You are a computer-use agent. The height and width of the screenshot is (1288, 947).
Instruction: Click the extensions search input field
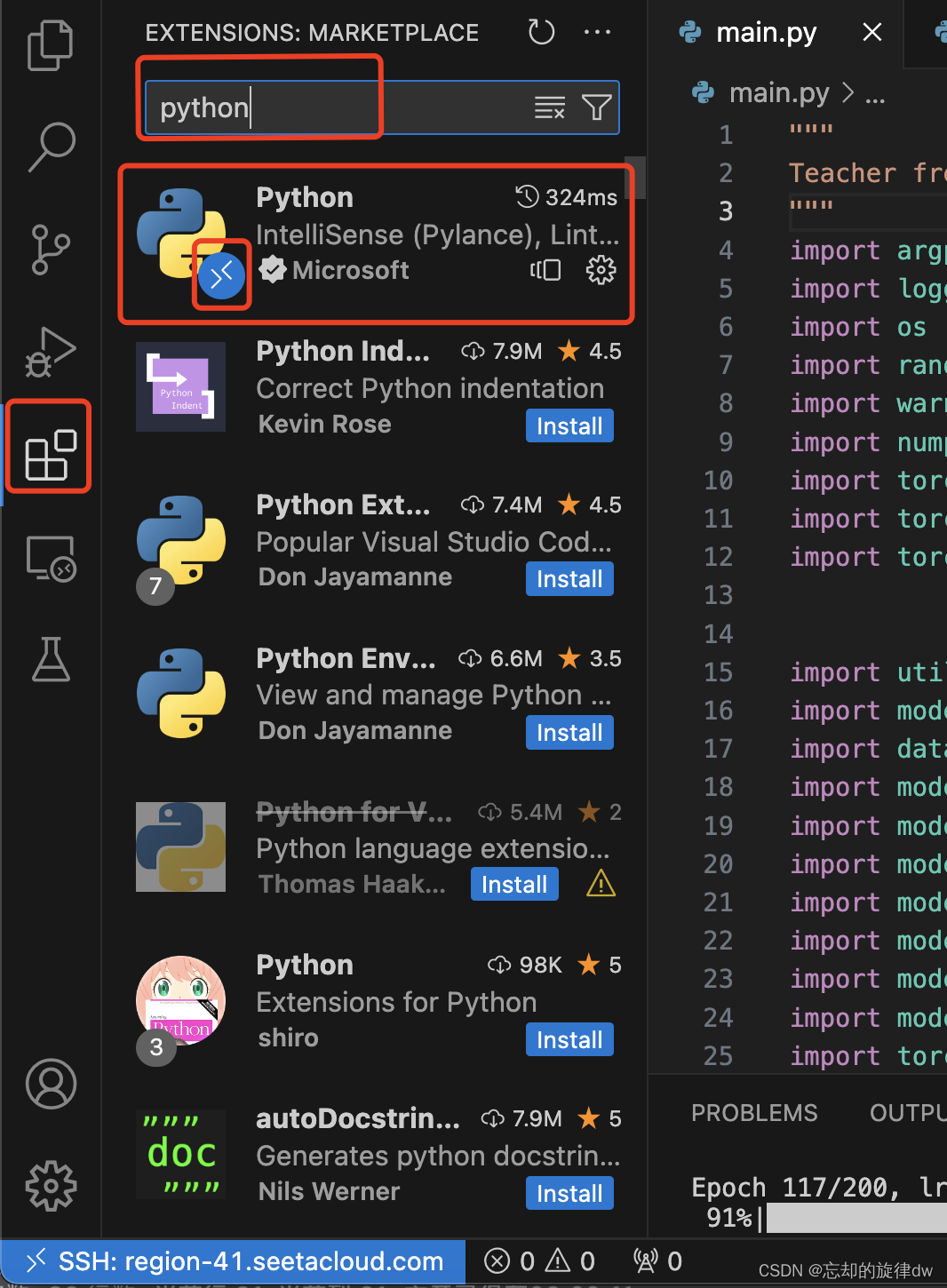[x=338, y=107]
